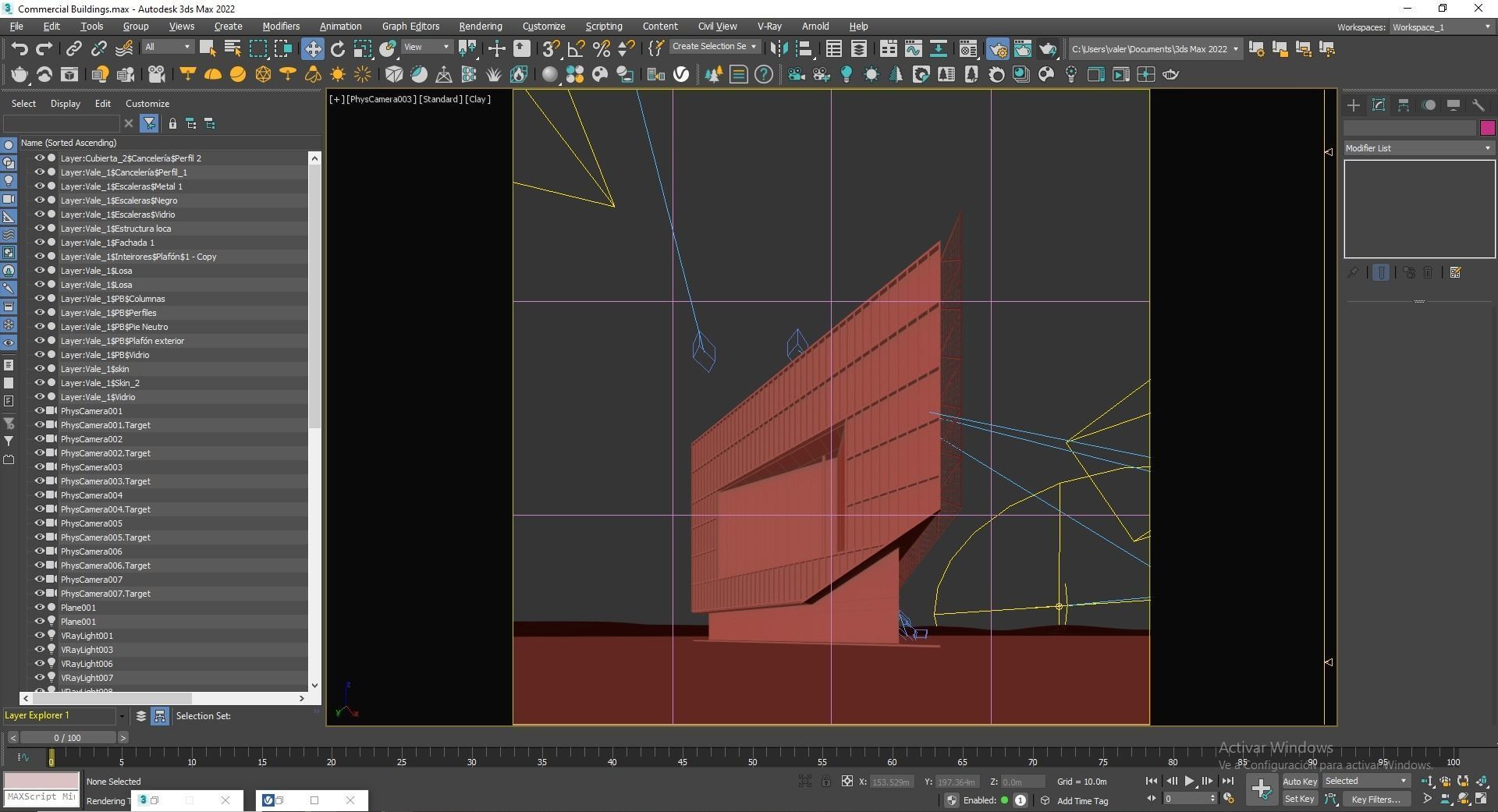Open the Material Editor sphere icon
Viewport: 1498px width, 812px height.
click(x=550, y=75)
